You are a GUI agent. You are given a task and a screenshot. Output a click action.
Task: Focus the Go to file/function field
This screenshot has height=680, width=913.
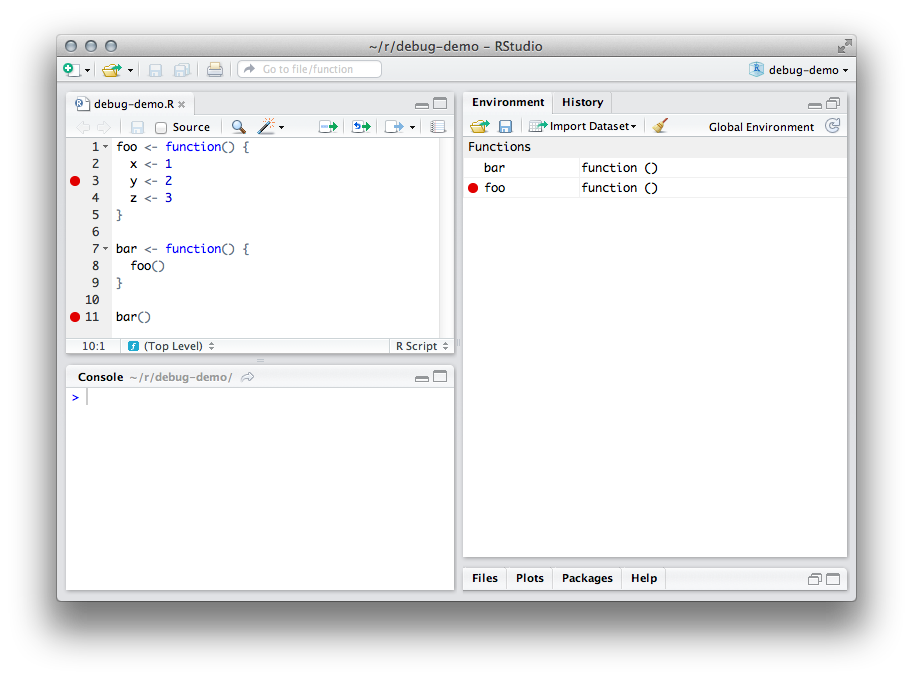[309, 69]
